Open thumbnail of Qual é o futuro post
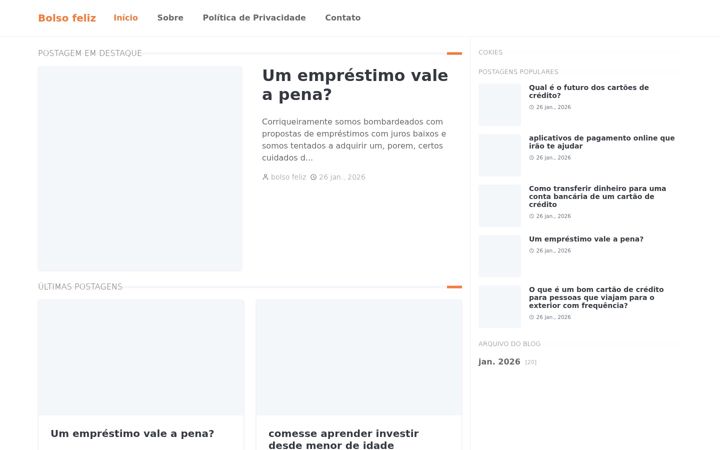 click(x=500, y=105)
